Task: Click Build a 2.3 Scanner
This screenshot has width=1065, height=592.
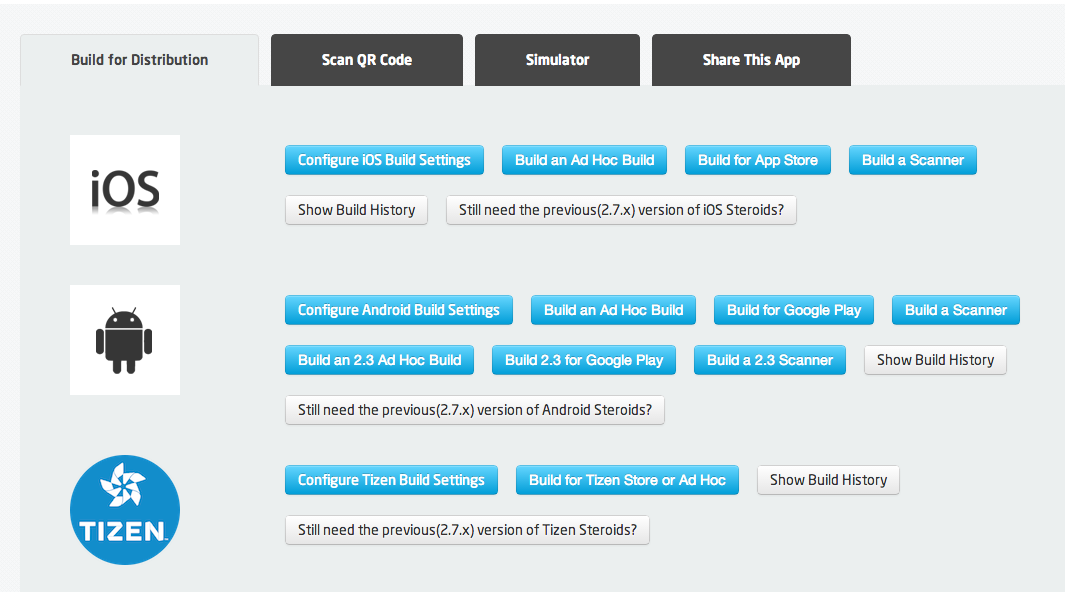Action: tap(770, 360)
